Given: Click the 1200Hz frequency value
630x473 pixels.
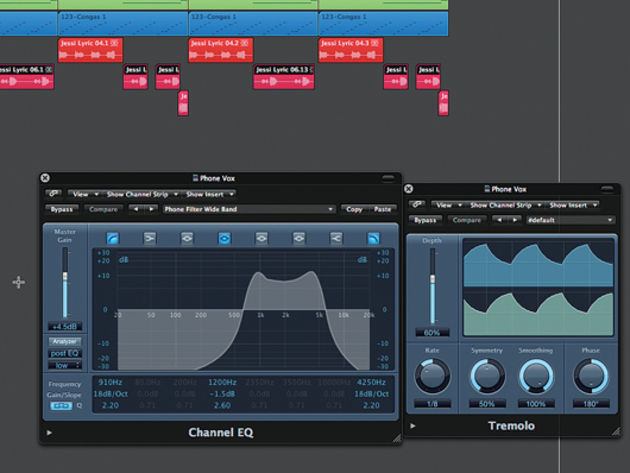Looking at the screenshot, I should tap(222, 382).
